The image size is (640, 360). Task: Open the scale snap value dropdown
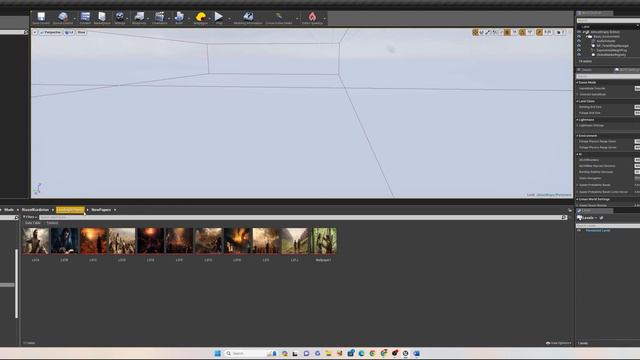tap(548, 32)
